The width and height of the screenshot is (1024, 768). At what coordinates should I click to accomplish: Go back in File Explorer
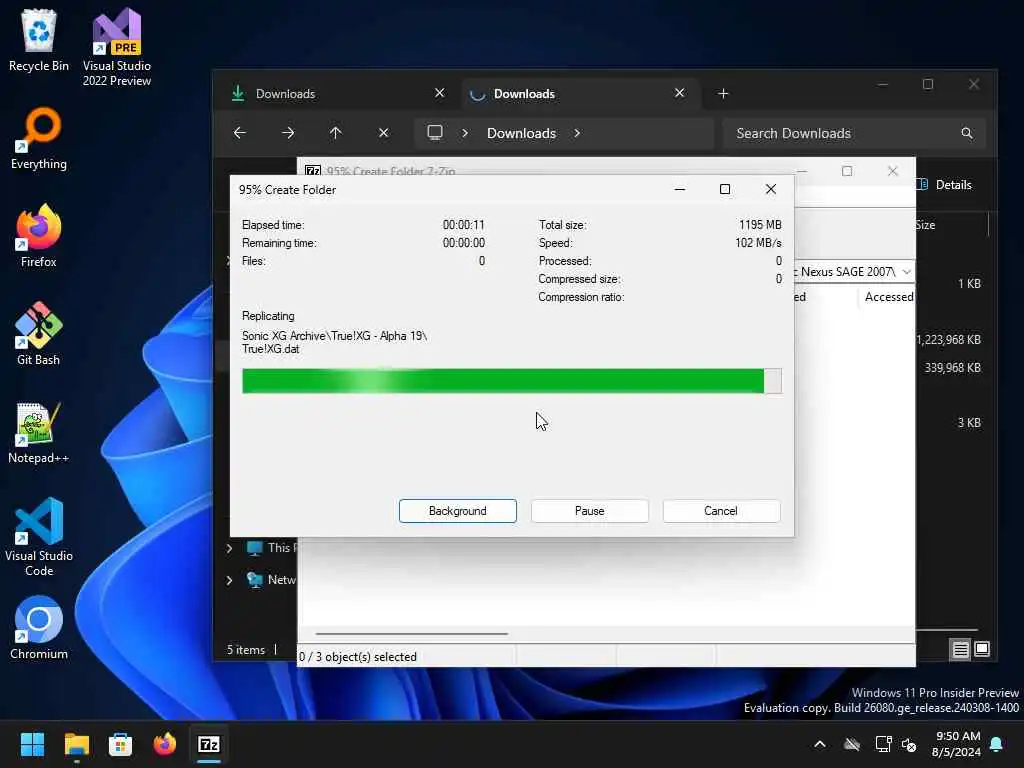[240, 133]
